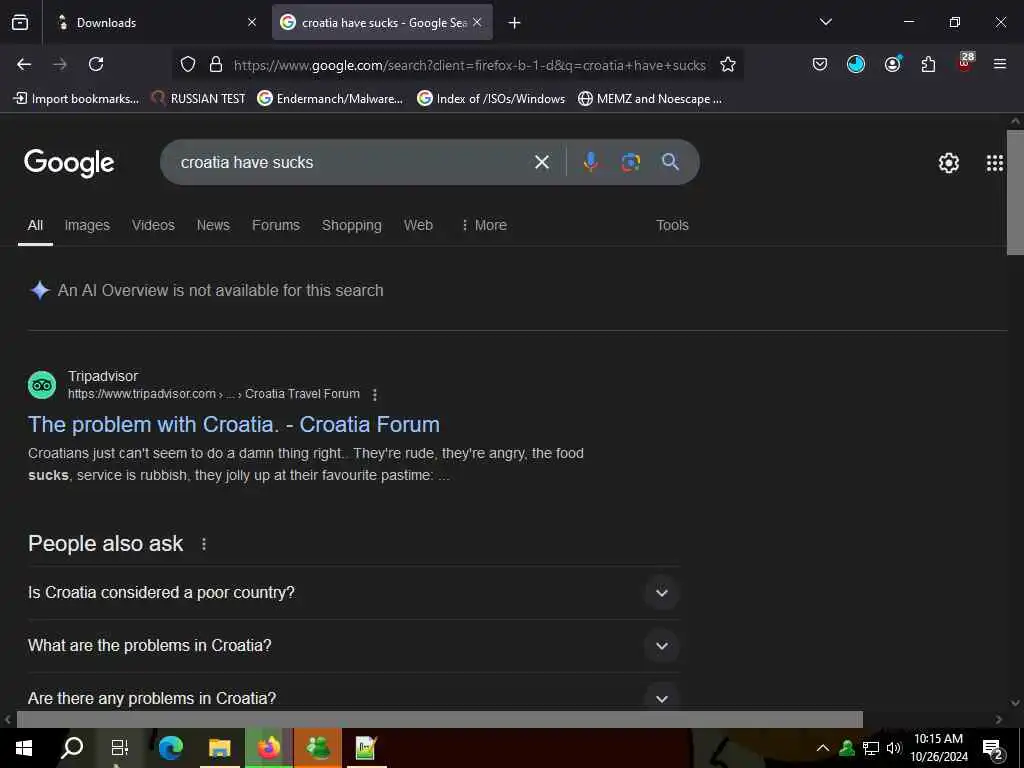Switch to Videos results
Image resolution: width=1024 pixels, height=768 pixels.
pyautogui.click(x=153, y=225)
